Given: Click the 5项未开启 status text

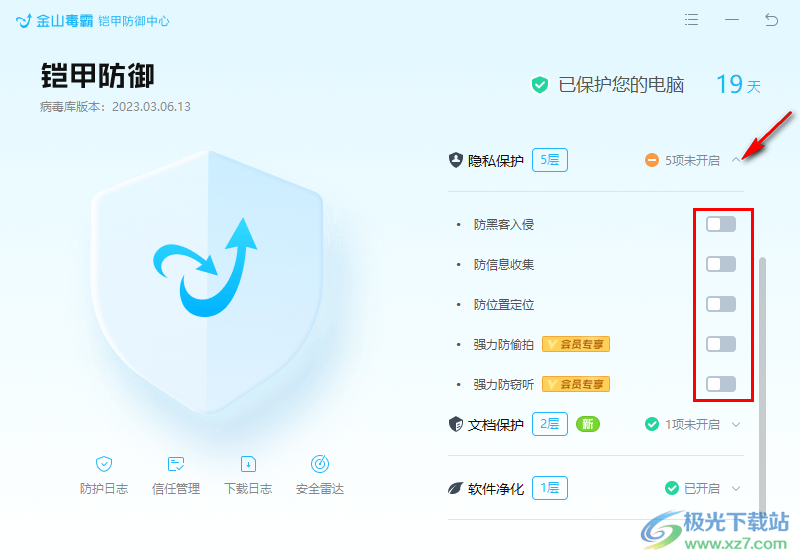Looking at the screenshot, I should pyautogui.click(x=692, y=161).
